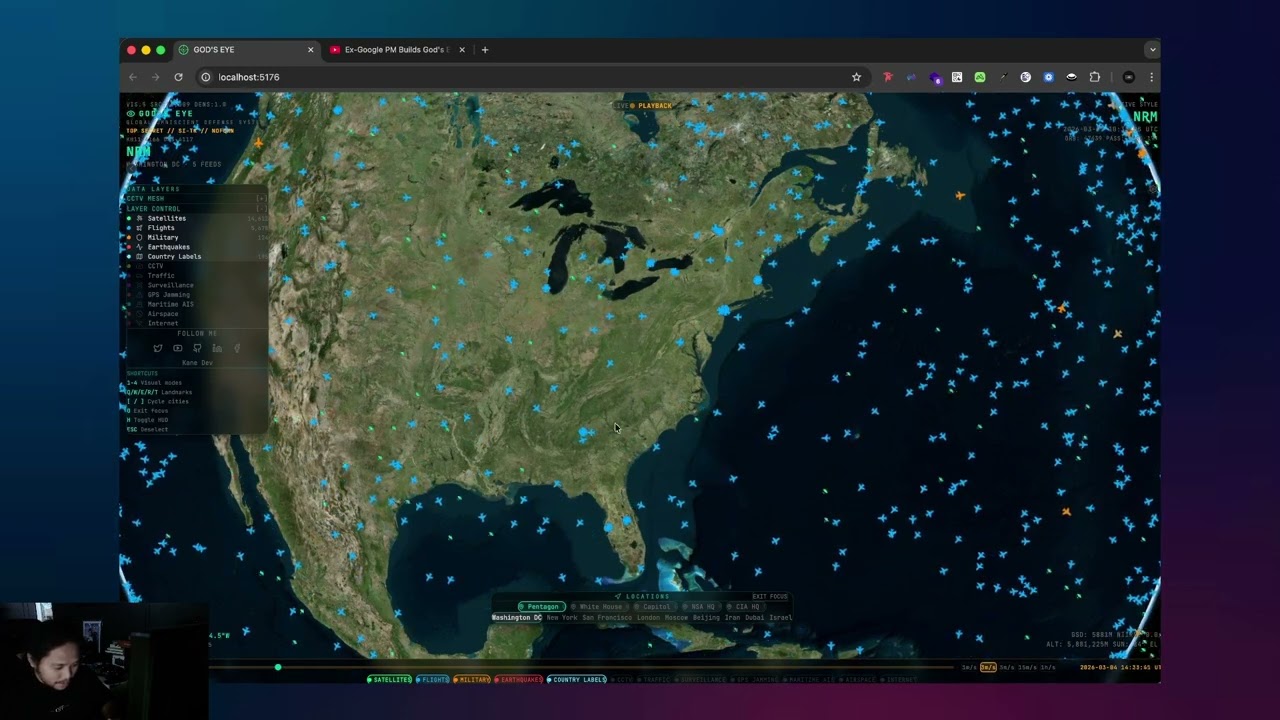This screenshot has height=720, width=1280.
Task: Toggle the Earthquakes chip in the bottom bar
Action: tap(519, 680)
